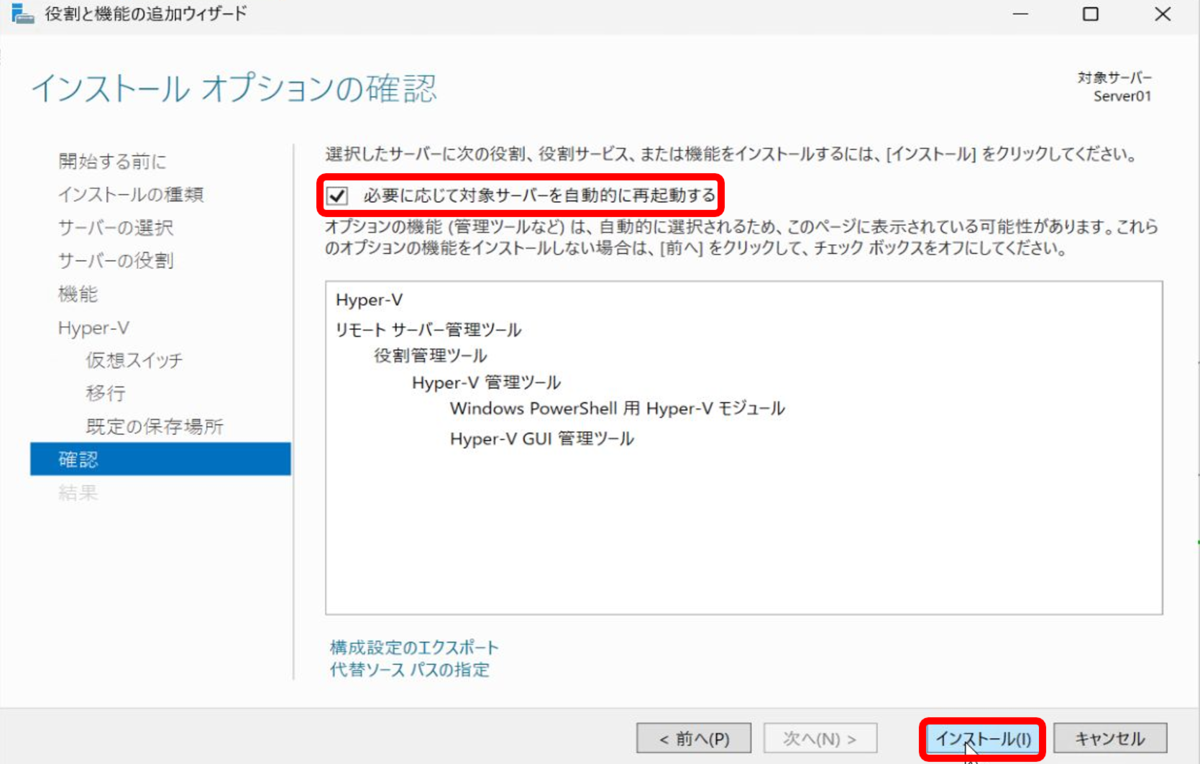1200x764 pixels.
Task: Toggle the automatic server restart checkbox
Action: click(338, 195)
